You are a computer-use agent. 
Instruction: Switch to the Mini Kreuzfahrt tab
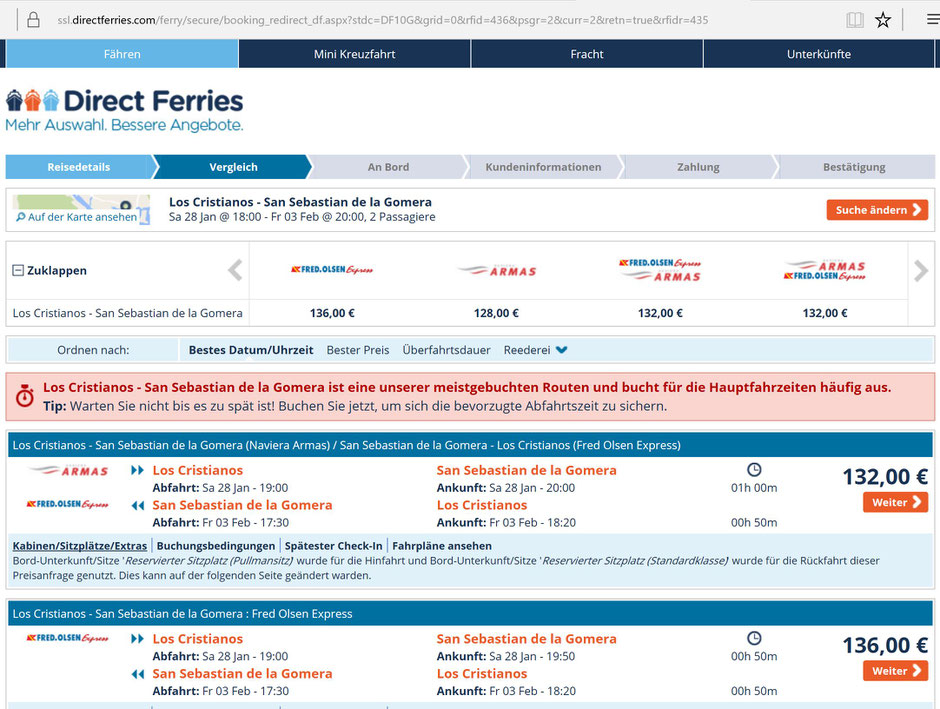[355, 54]
